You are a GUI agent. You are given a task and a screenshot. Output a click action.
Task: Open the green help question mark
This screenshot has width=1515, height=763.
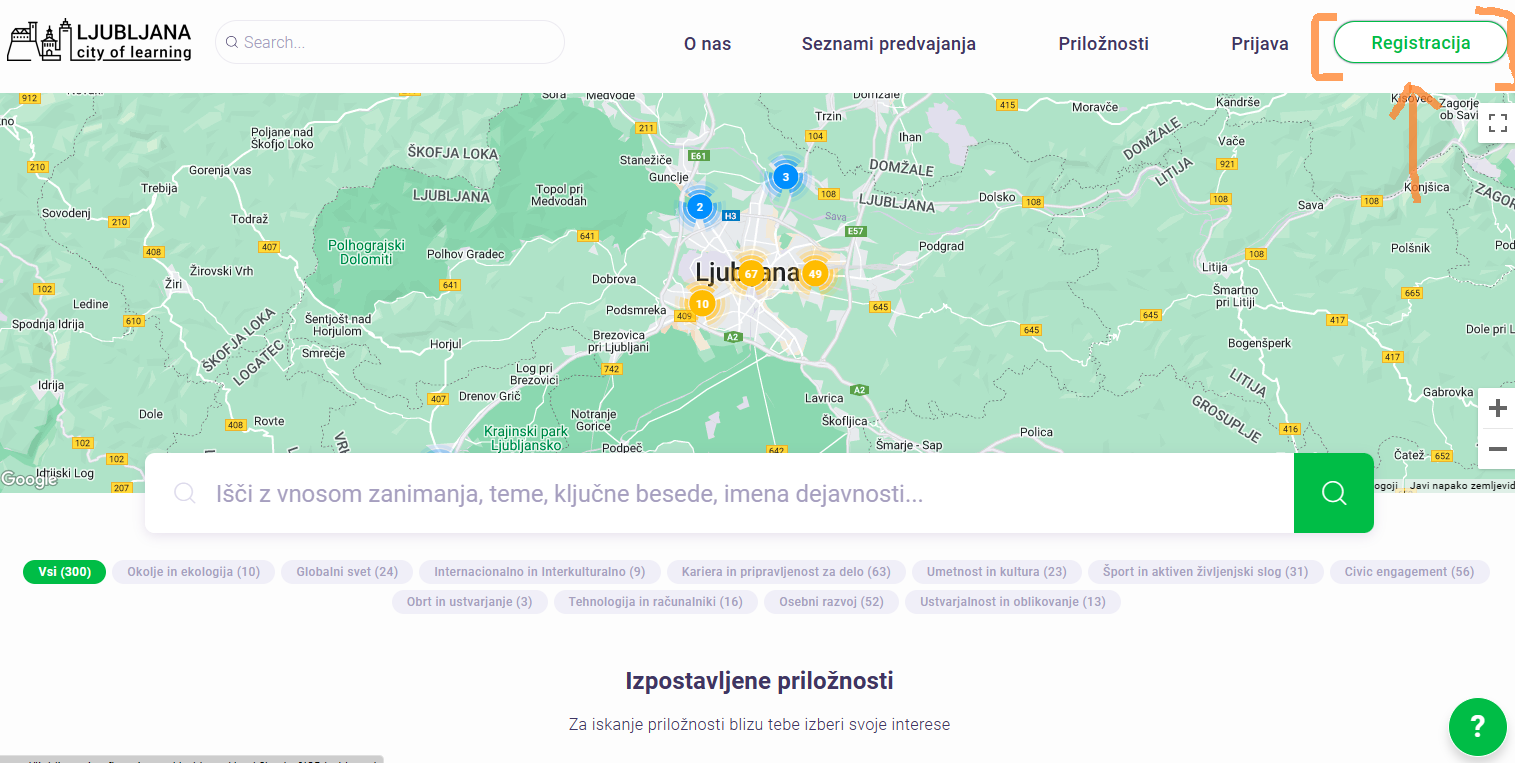pos(1477,726)
